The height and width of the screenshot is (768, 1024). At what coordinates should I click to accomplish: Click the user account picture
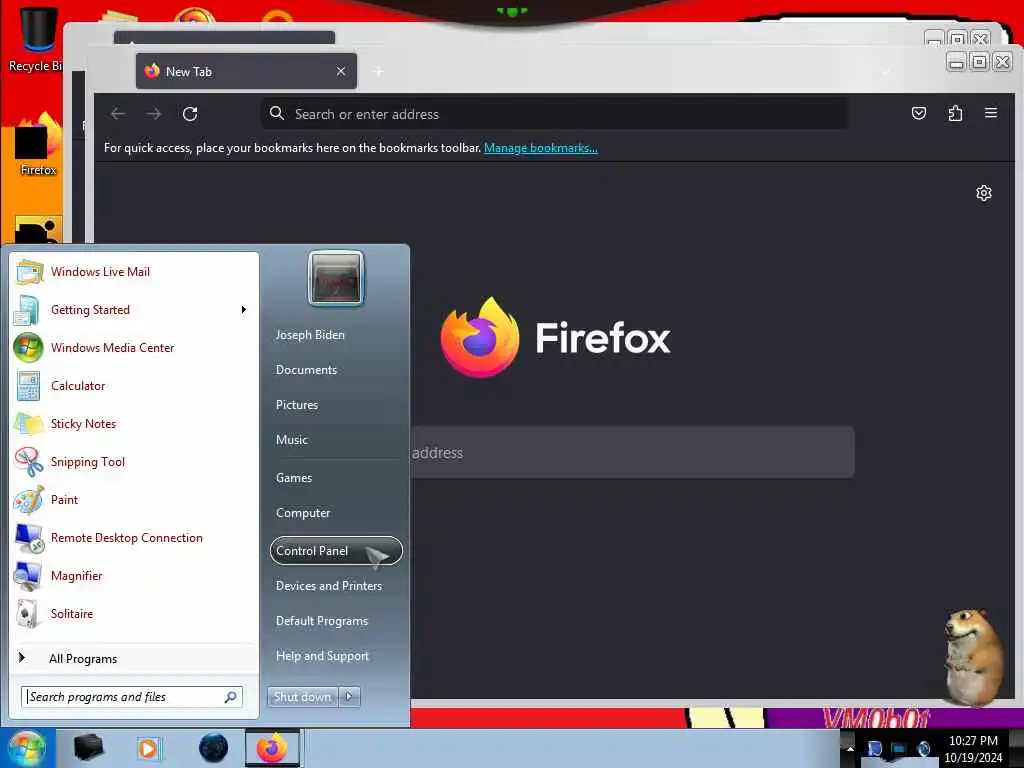(x=336, y=278)
